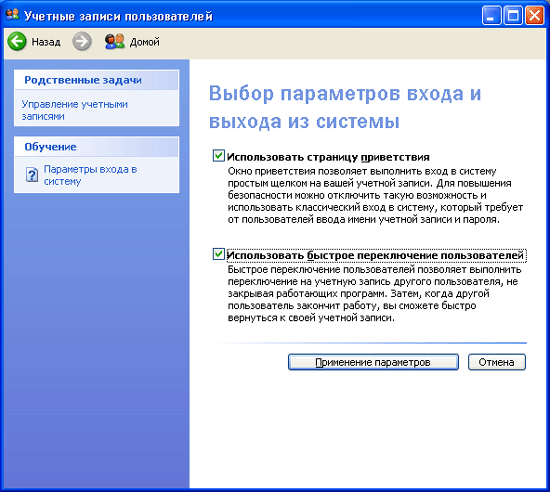This screenshot has width=550, height=492.
Task: Open the title bar system menu icon
Action: tap(13, 15)
